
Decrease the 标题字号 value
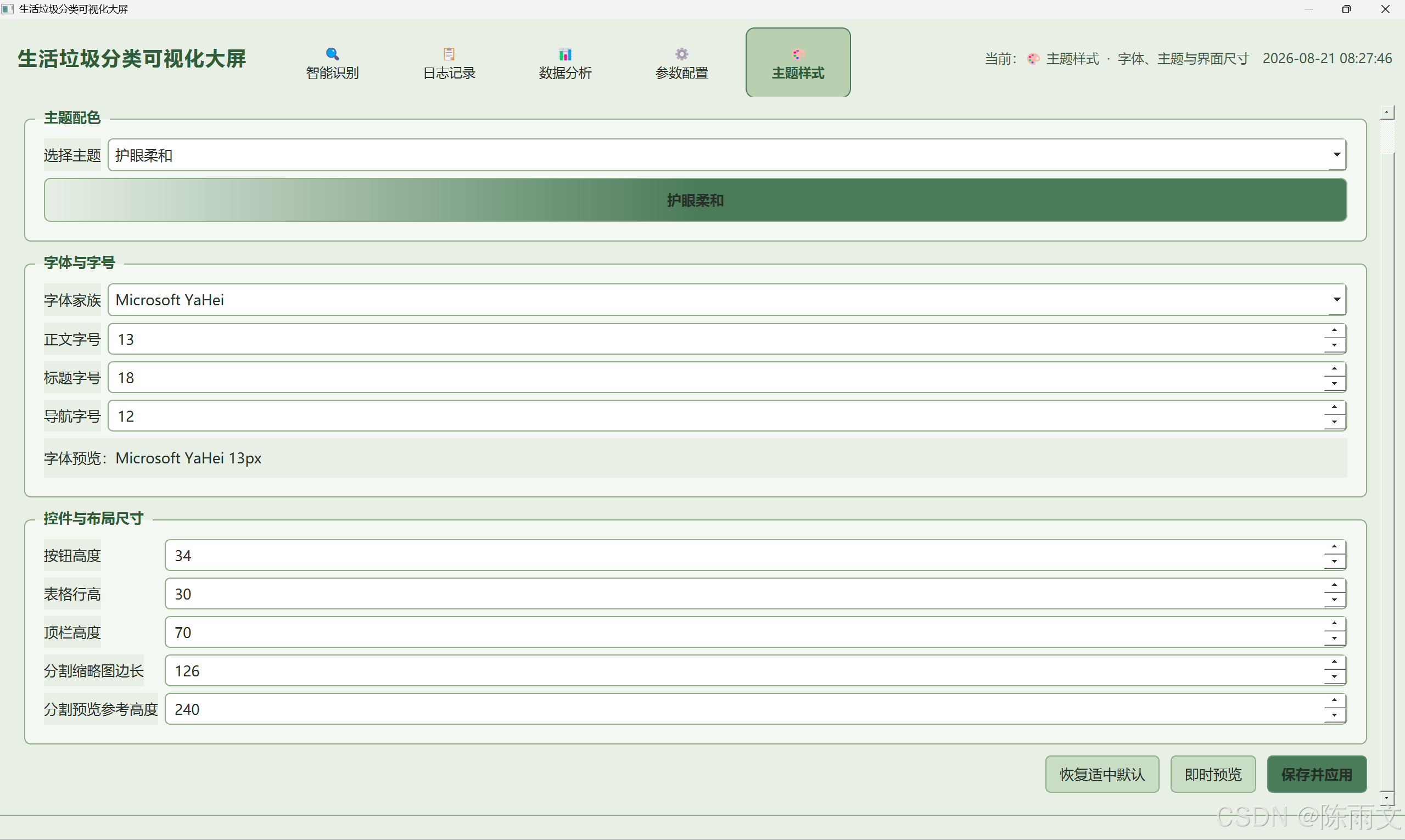pos(1334,384)
